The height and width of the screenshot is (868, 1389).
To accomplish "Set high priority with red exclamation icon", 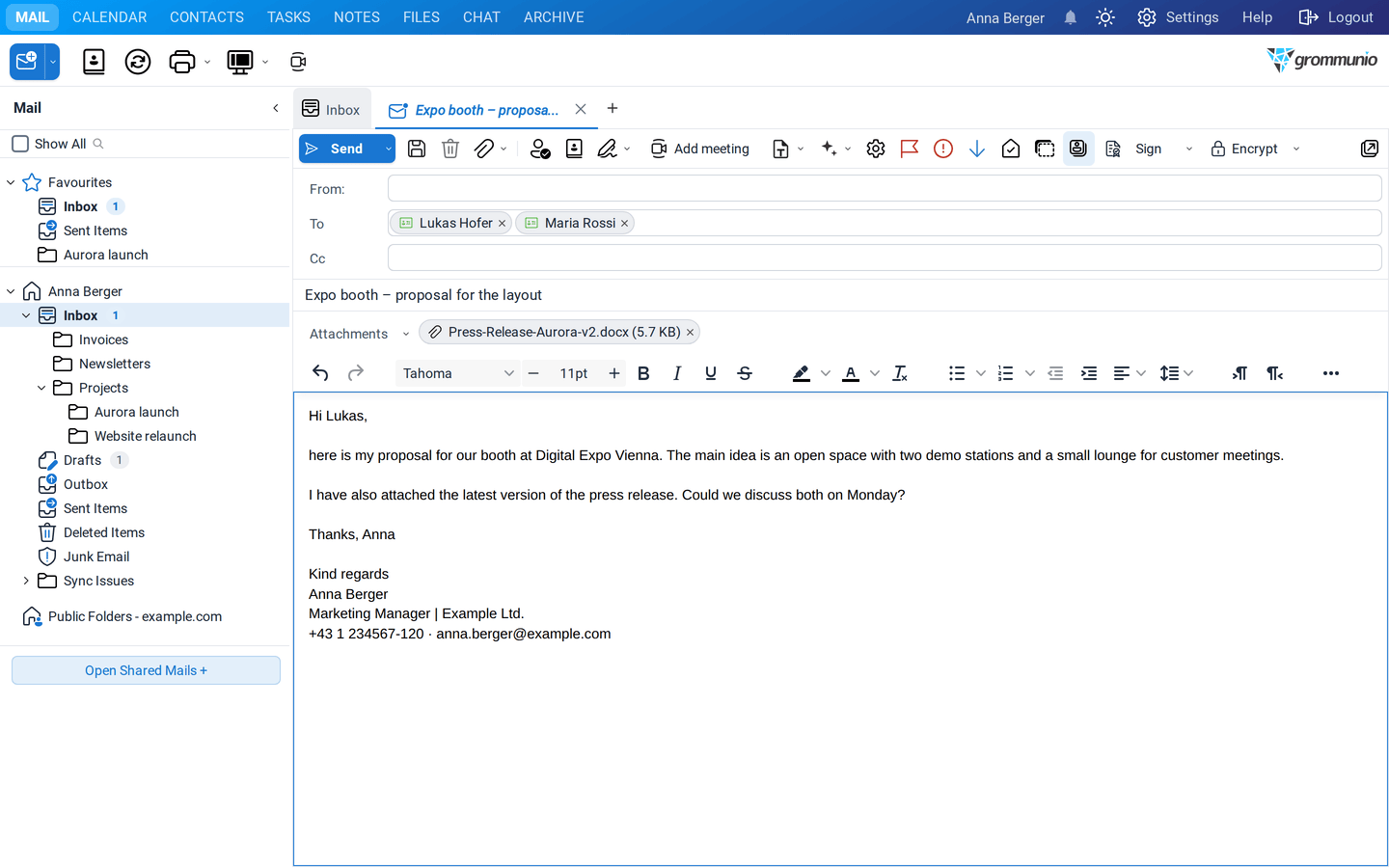I will (943, 149).
